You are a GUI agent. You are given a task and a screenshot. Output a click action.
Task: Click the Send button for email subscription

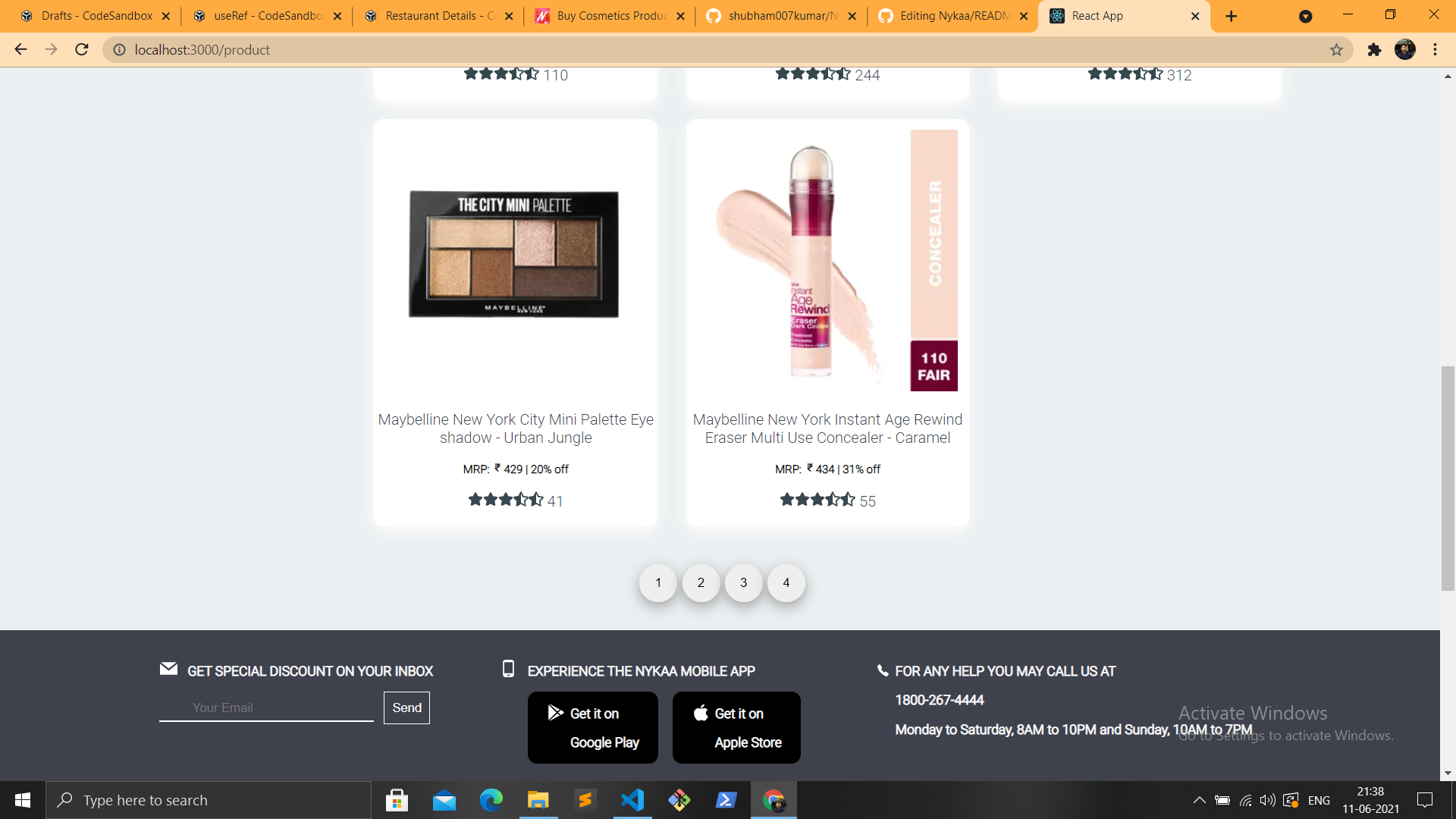[x=406, y=707]
